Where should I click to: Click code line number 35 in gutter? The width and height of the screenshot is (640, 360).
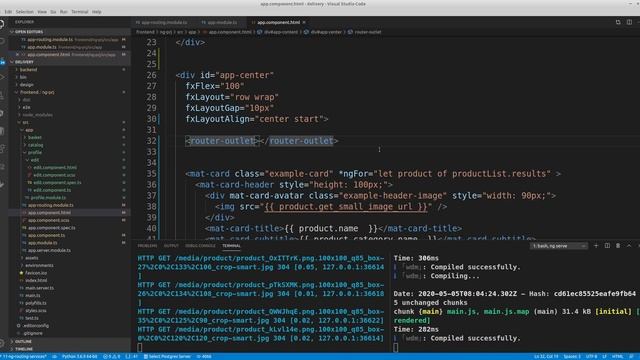[151, 173]
